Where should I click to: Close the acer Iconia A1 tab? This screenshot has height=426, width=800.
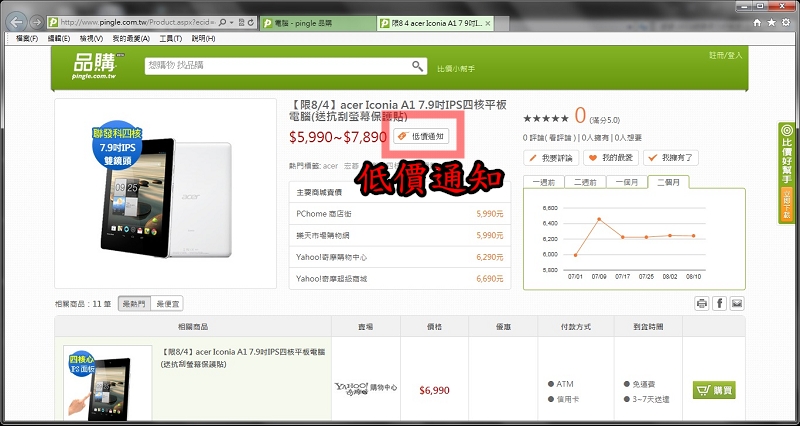[x=488, y=23]
